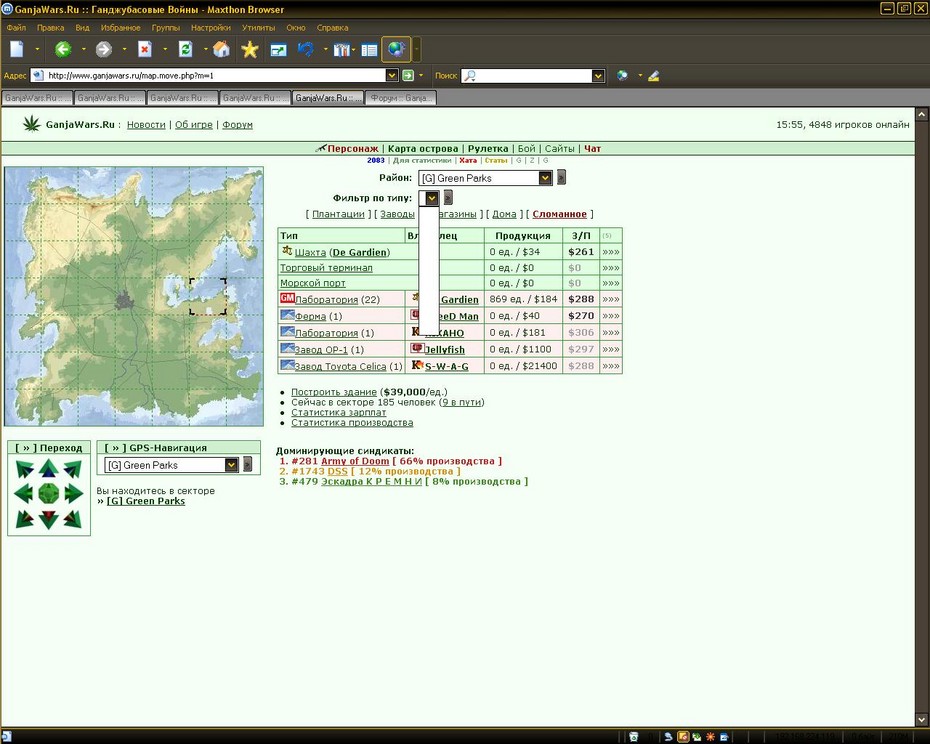The height and width of the screenshot is (744, 930).
Task: Open the Фильтр по типу dropdown
Action: pos(431,198)
